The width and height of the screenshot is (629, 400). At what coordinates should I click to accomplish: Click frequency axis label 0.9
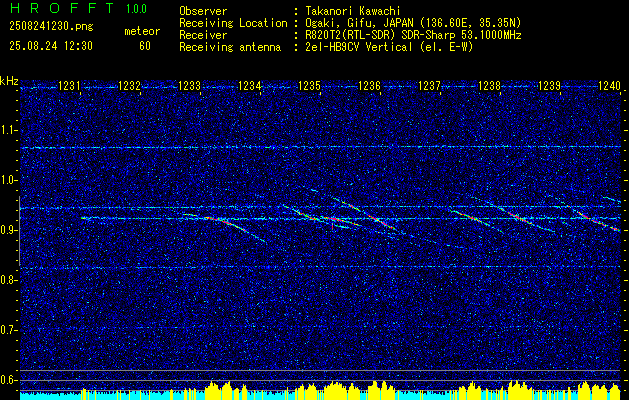click(x=9, y=230)
